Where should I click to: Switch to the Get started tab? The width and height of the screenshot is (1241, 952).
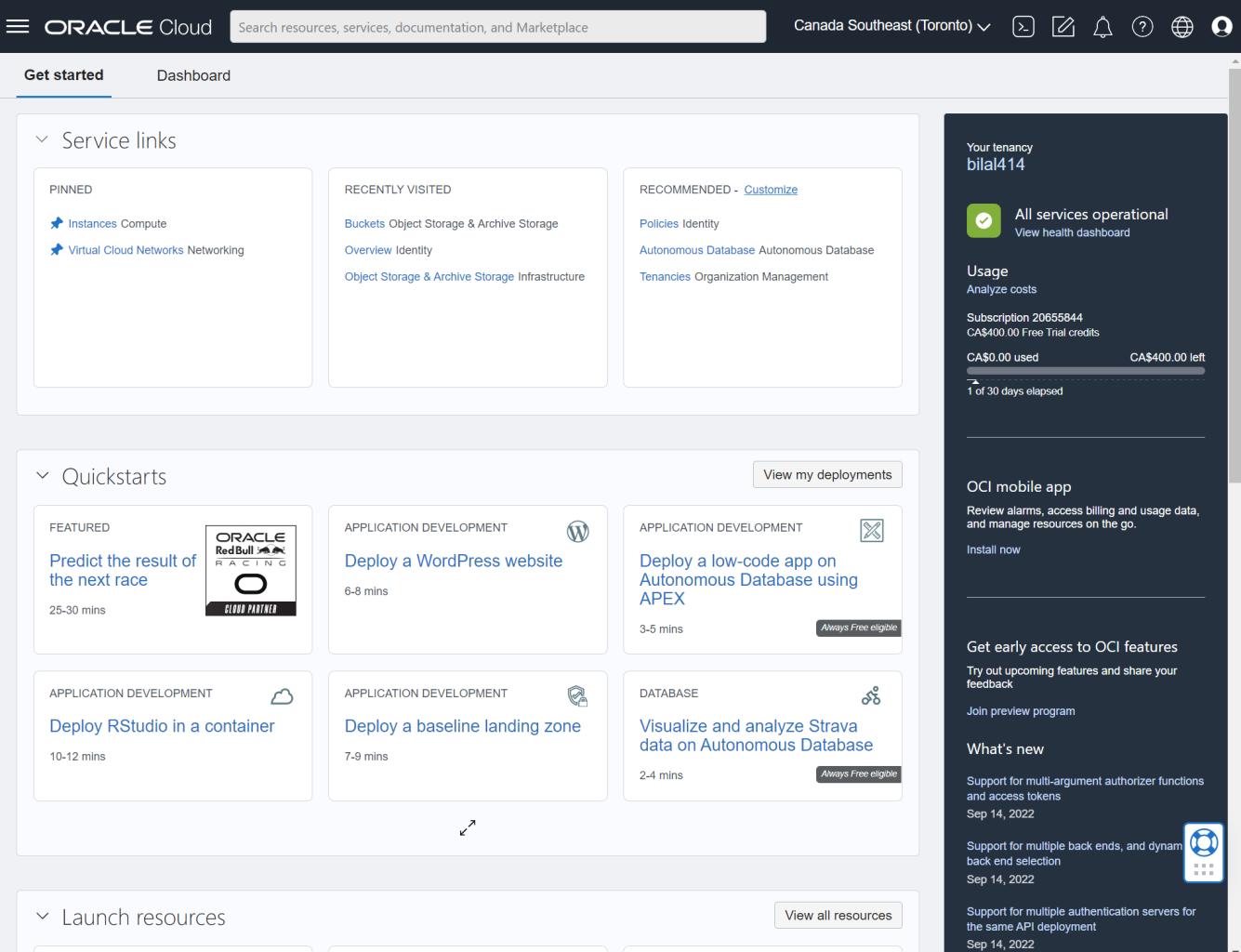click(64, 75)
